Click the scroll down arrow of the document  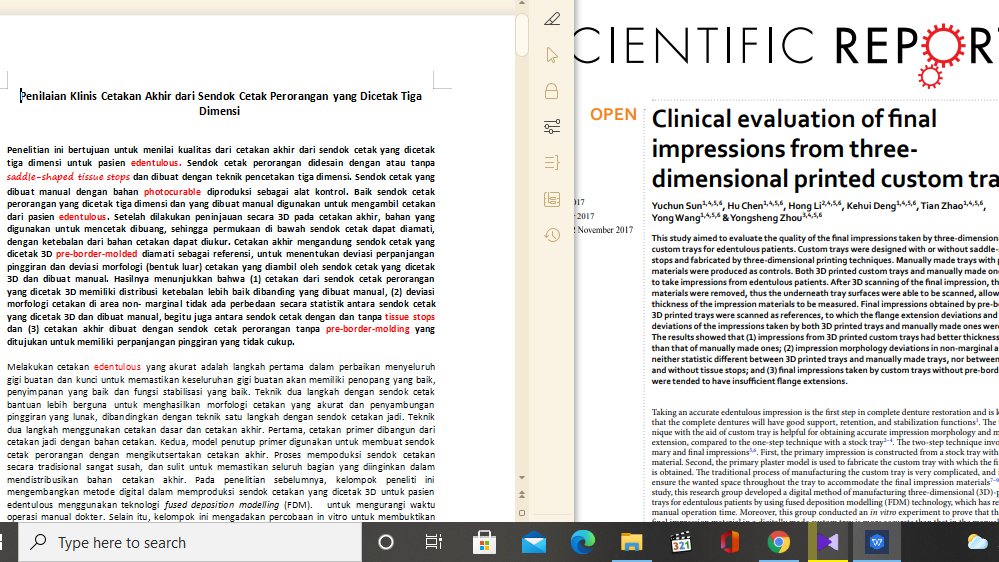[x=522, y=477]
